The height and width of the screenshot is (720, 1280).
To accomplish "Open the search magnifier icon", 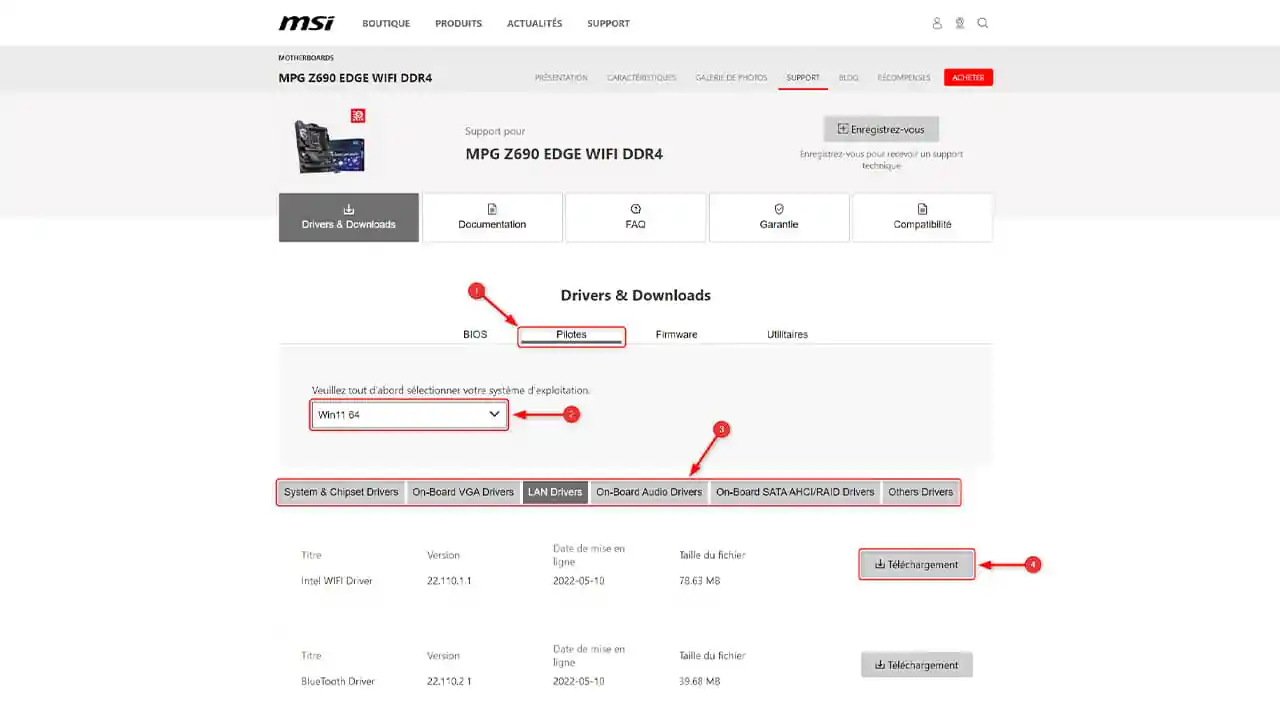I will point(983,23).
